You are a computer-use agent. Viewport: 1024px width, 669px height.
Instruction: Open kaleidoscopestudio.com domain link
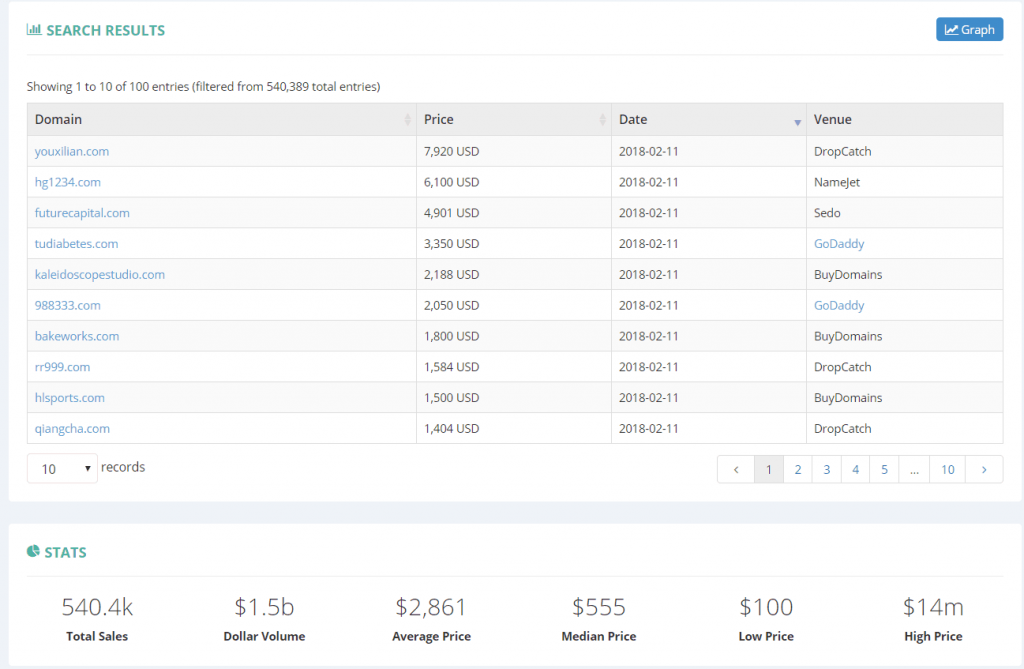pos(100,274)
